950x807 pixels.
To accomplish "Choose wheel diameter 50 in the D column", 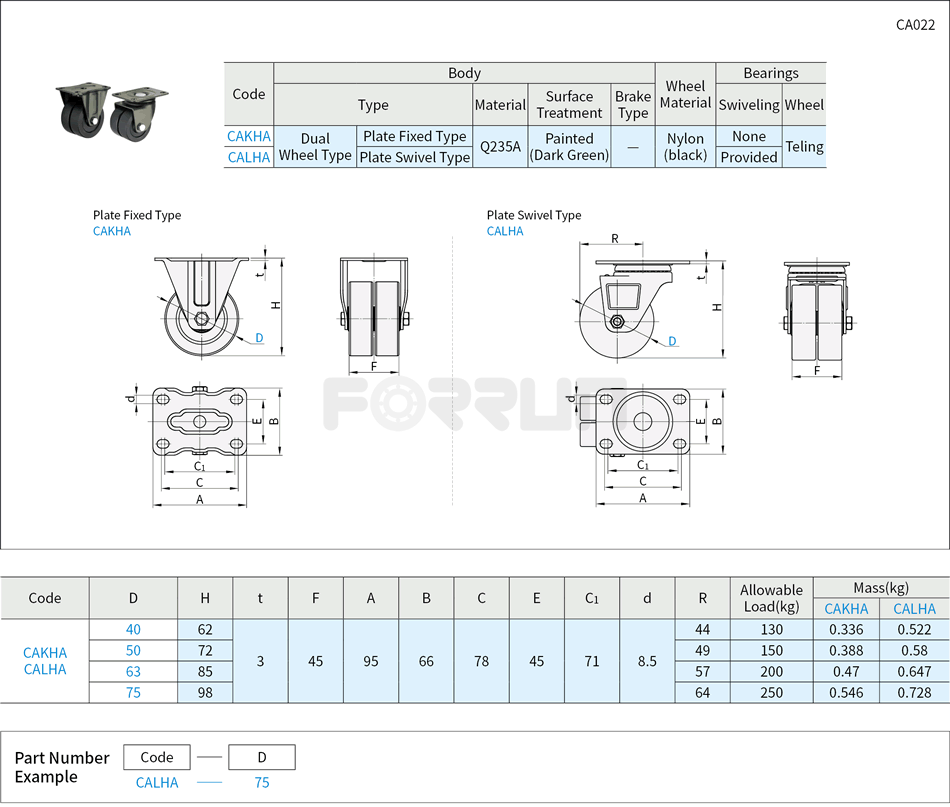I will (x=133, y=650).
